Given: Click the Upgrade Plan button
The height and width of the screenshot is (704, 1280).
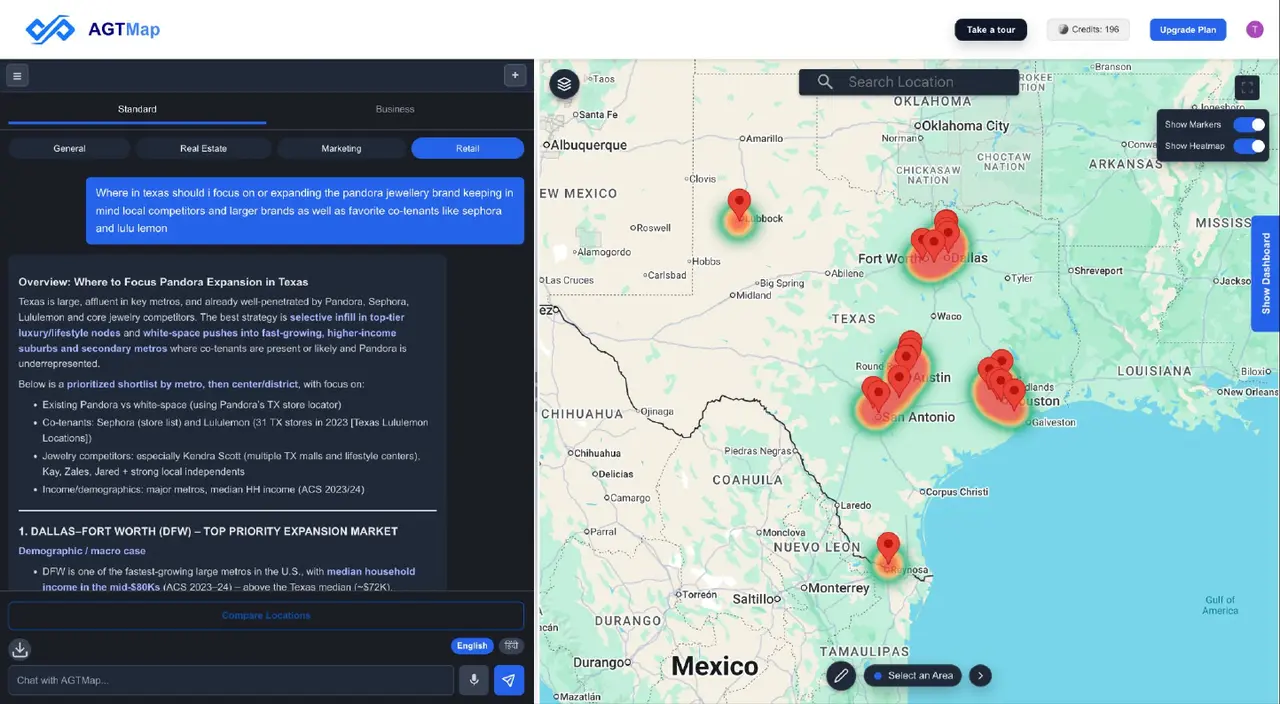Looking at the screenshot, I should tap(1188, 30).
